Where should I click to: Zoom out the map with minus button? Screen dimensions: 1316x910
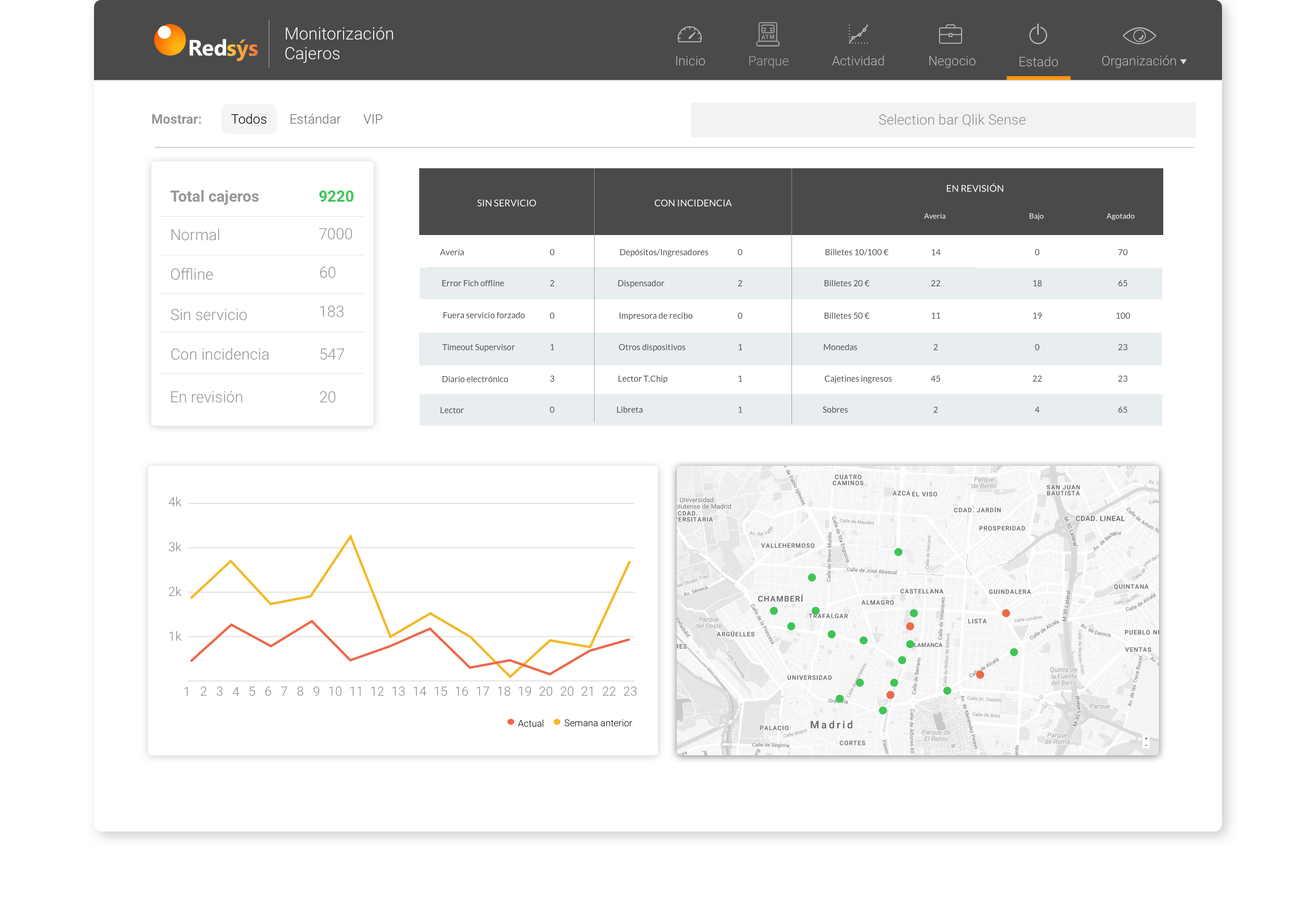(x=1147, y=746)
